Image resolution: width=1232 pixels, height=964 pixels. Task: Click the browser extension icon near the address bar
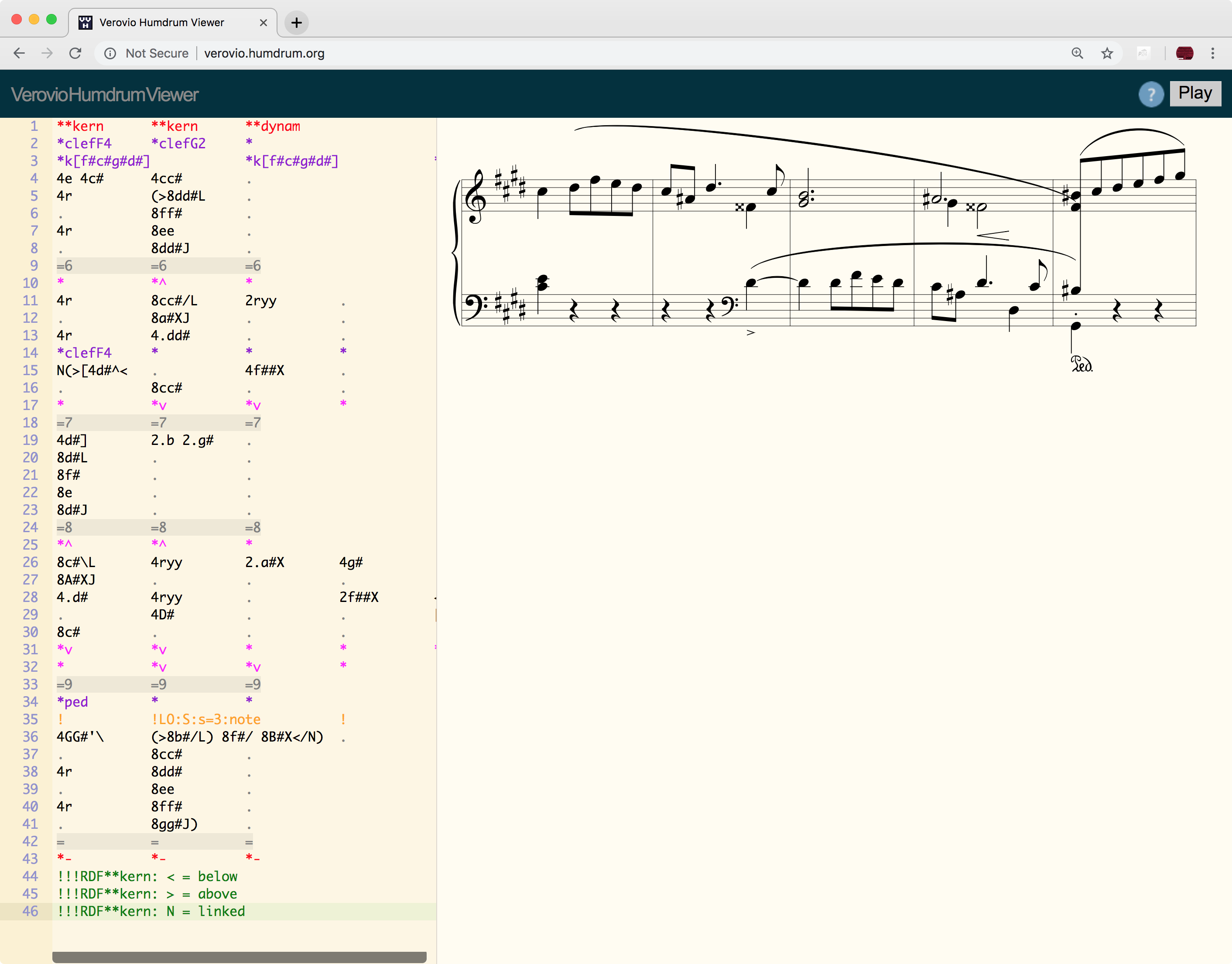(x=1144, y=53)
